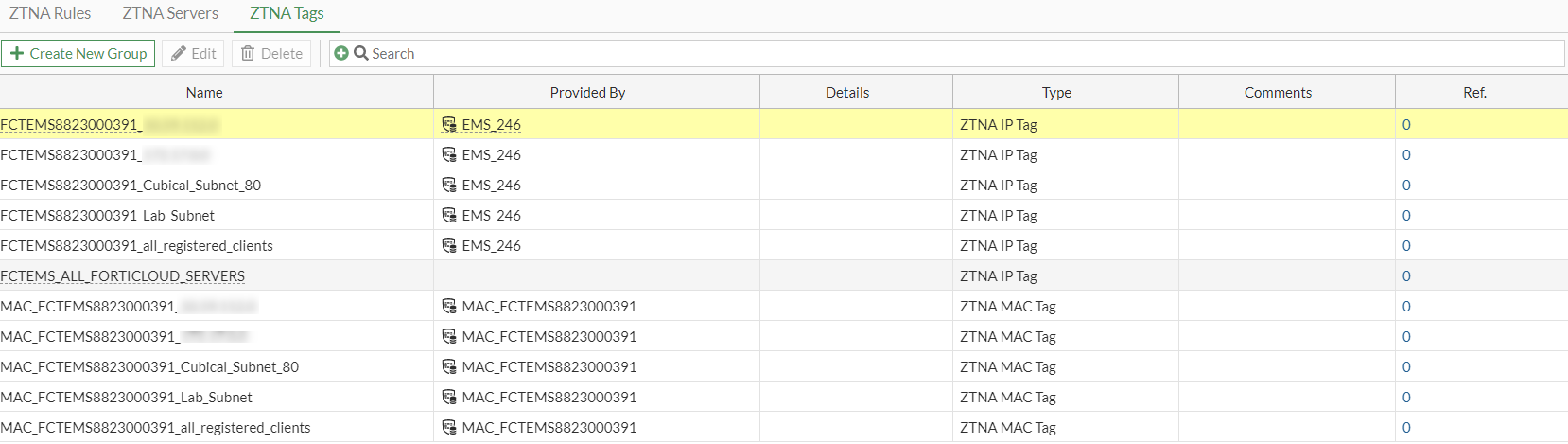The image size is (1568, 444).
Task: Sort by the Type column header
Action: 1056,93
